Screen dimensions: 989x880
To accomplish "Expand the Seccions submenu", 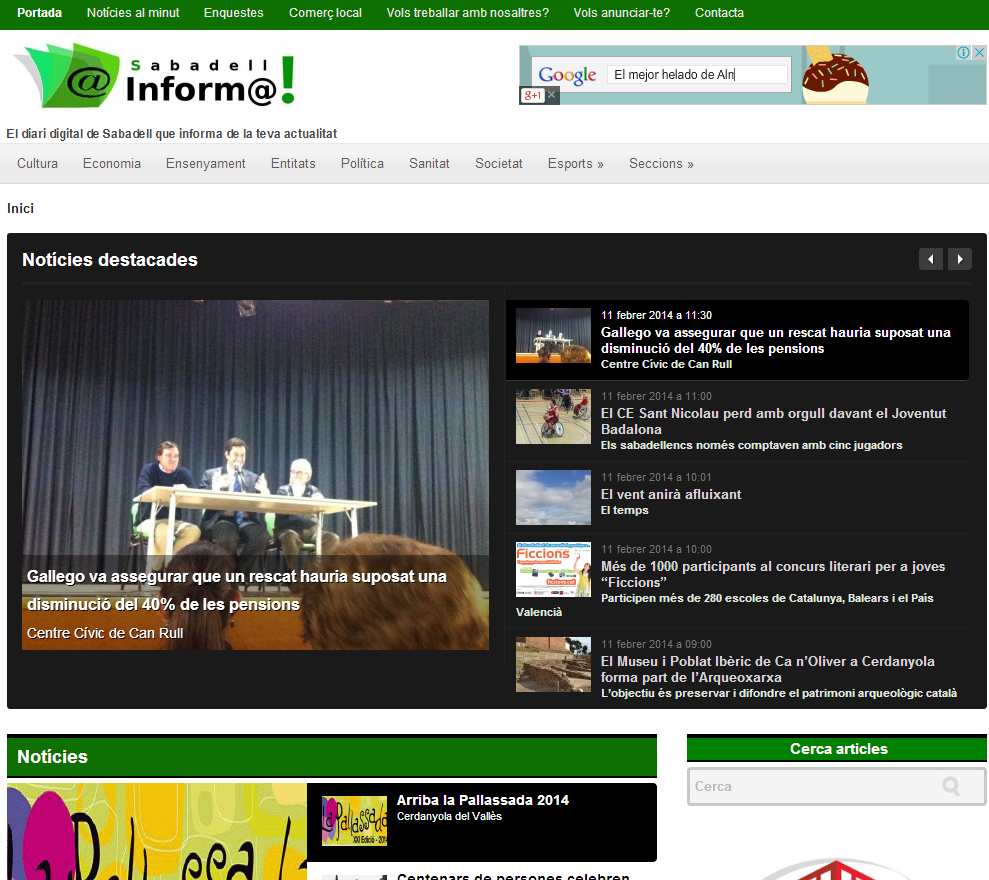I will 661,163.
